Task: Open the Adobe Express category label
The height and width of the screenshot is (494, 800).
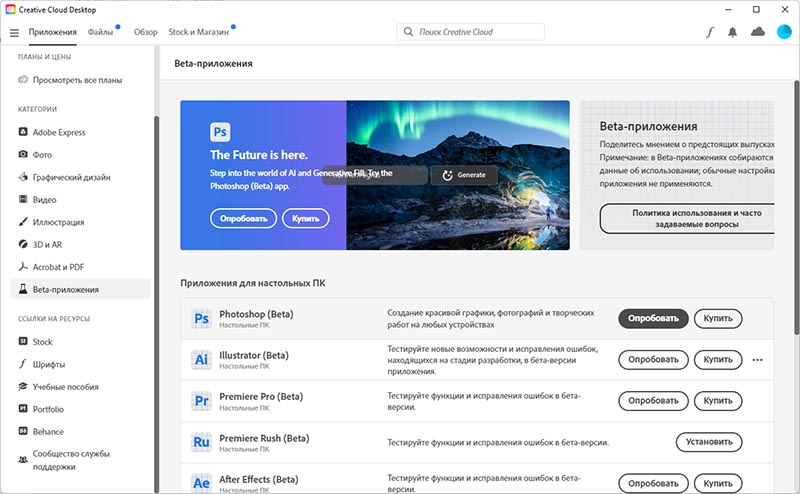Action: (59, 132)
